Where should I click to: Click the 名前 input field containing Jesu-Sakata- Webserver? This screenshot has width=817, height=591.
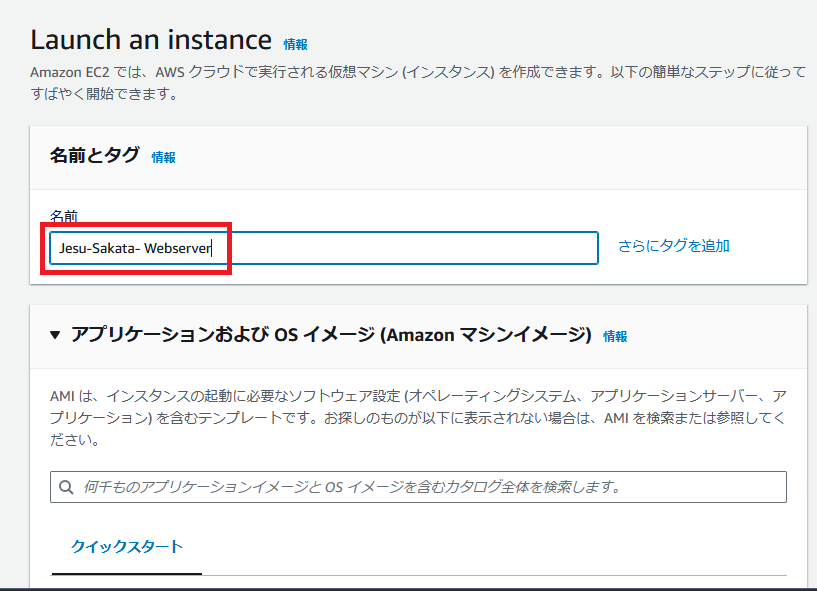pyautogui.click(x=324, y=248)
